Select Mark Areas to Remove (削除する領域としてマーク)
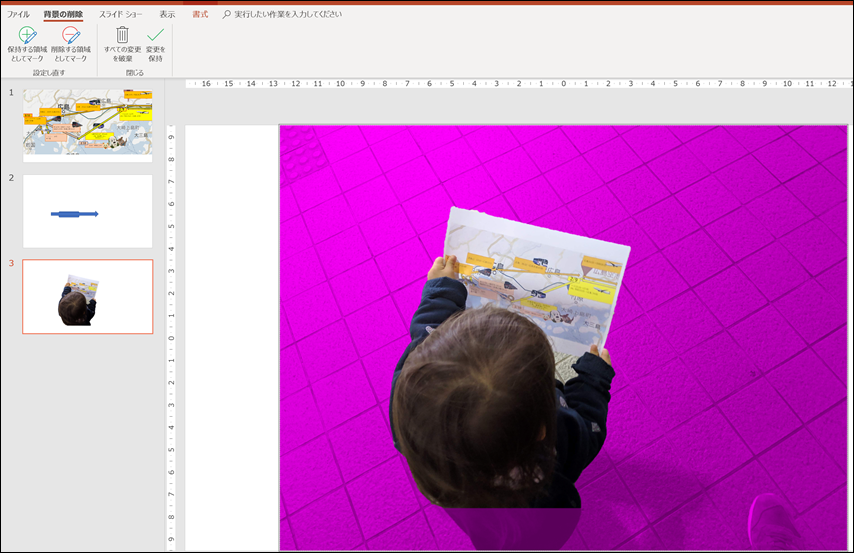Screen dimensions: 854x553 pyautogui.click(x=71, y=45)
